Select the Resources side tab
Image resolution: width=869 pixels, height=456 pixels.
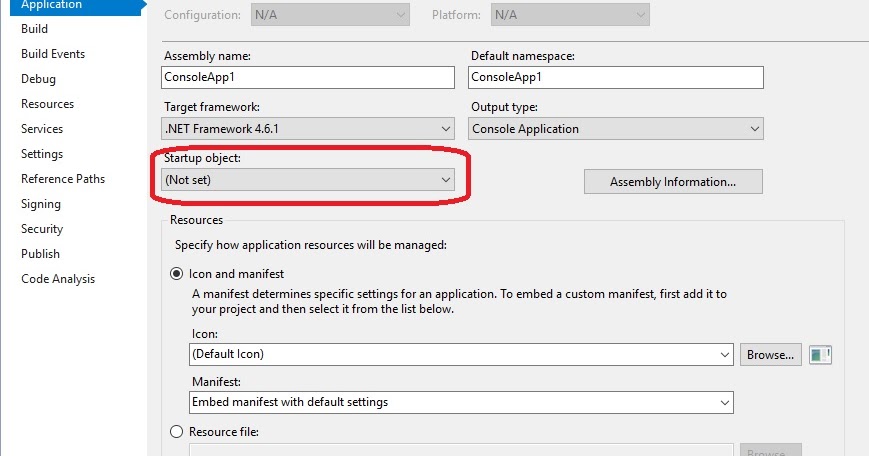click(47, 104)
